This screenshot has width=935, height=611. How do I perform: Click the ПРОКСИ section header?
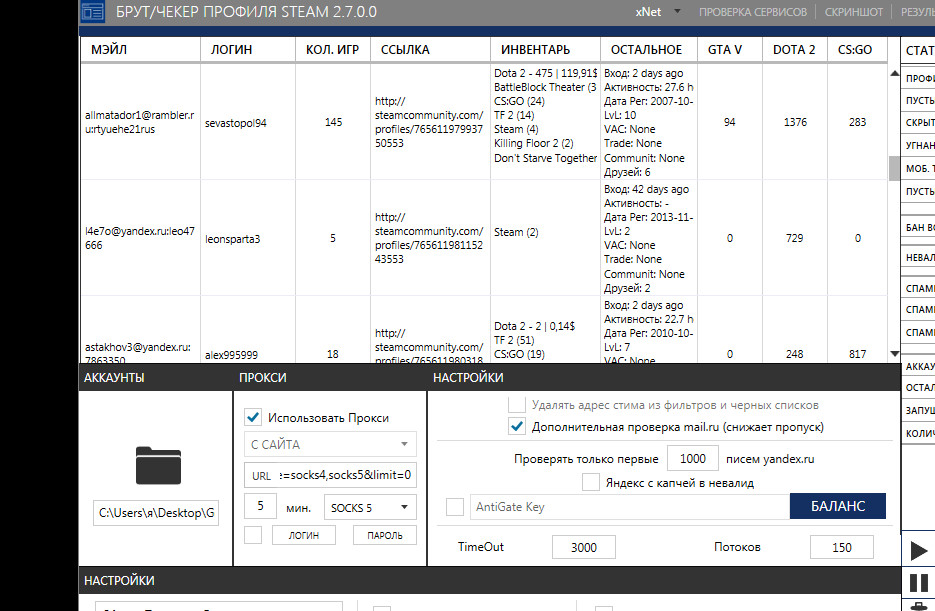click(x=262, y=377)
